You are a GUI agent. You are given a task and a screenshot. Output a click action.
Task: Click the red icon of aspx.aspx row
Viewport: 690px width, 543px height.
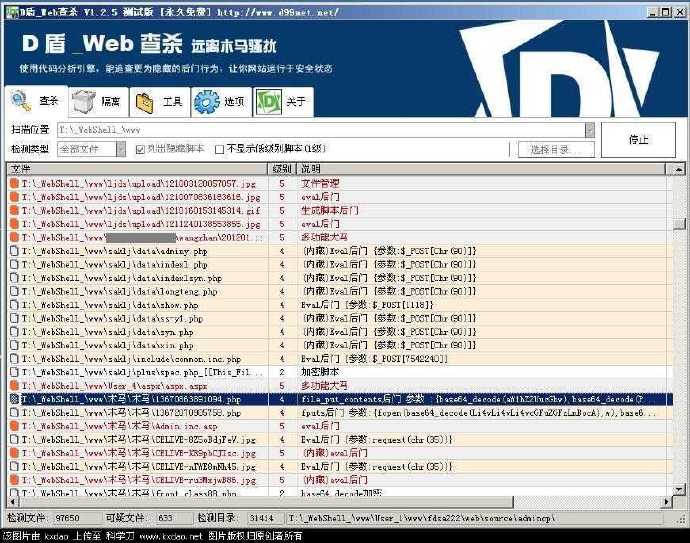click(x=14, y=385)
